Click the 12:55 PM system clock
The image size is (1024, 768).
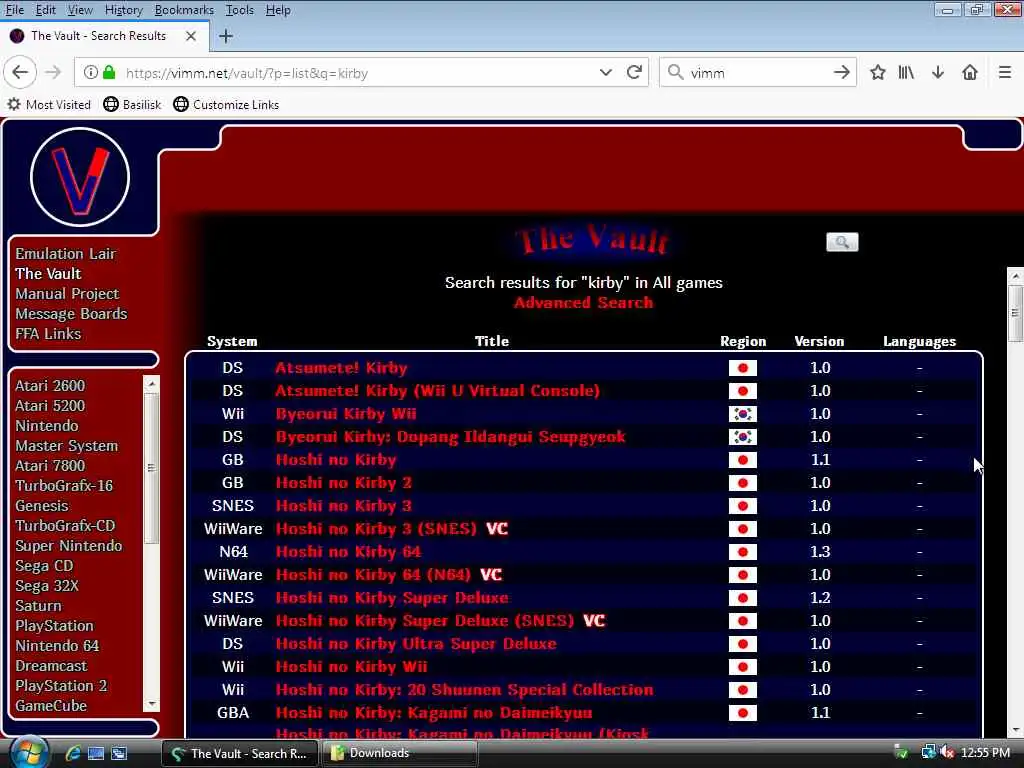985,752
